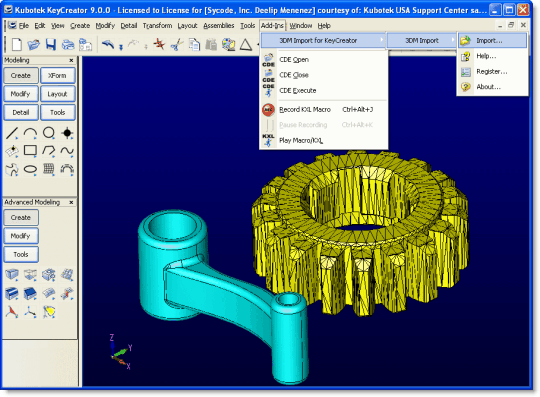Choose Help... in 3DM Import submenu

492,56
